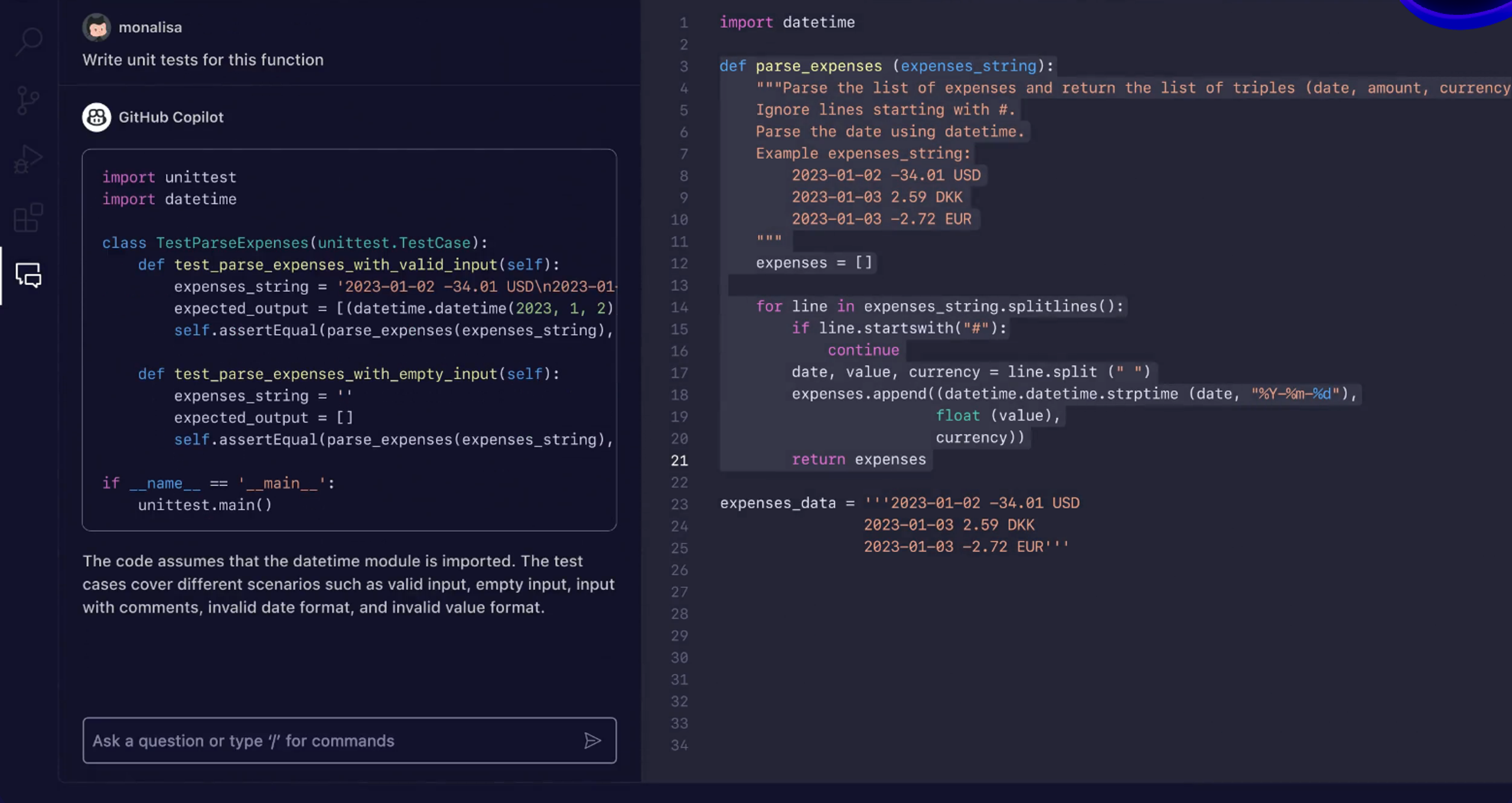Select the Copilot Chat sidebar icon
This screenshot has height=803, width=1512.
click(x=28, y=275)
